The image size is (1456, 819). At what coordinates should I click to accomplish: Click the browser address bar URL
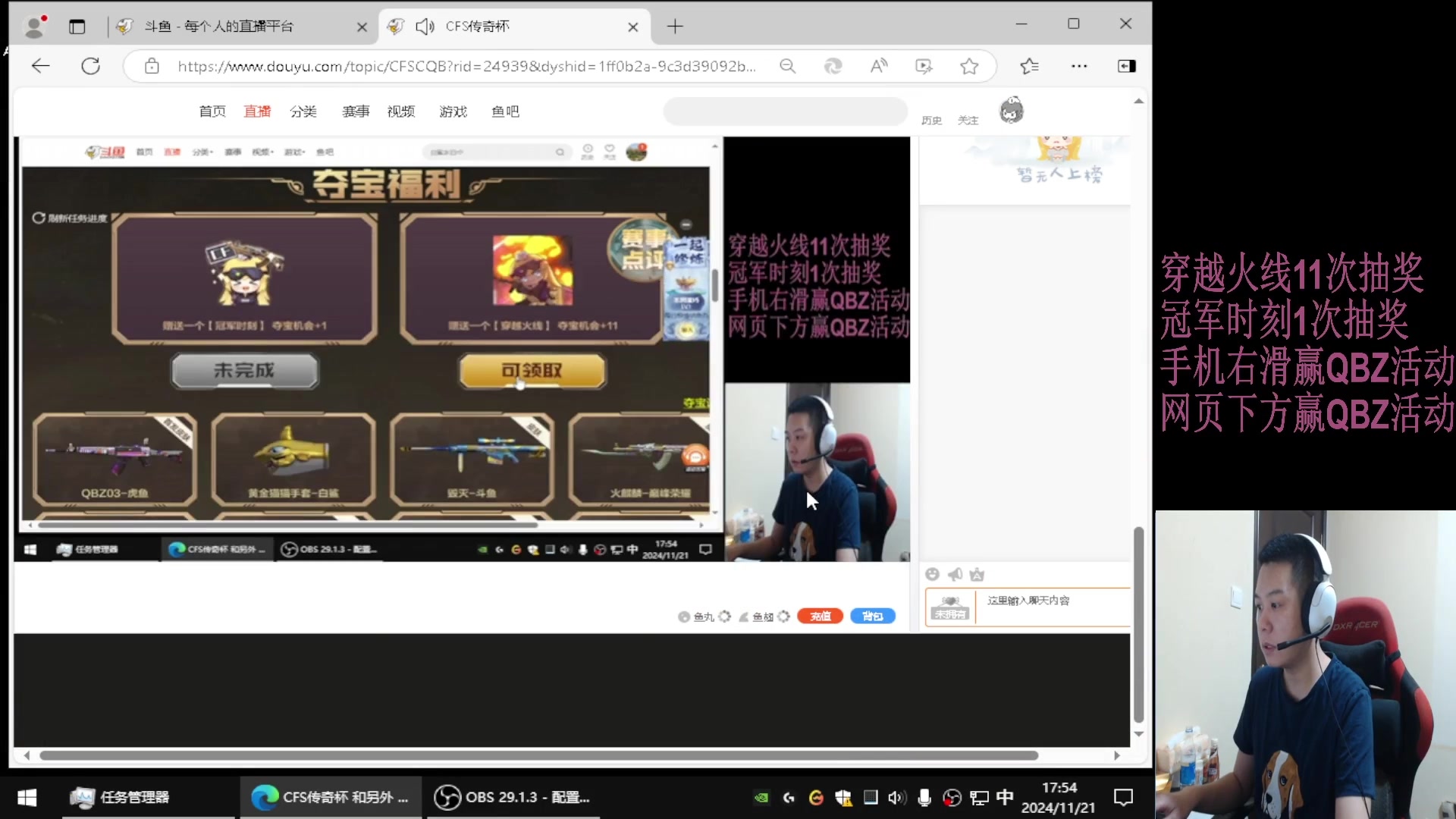(x=466, y=66)
